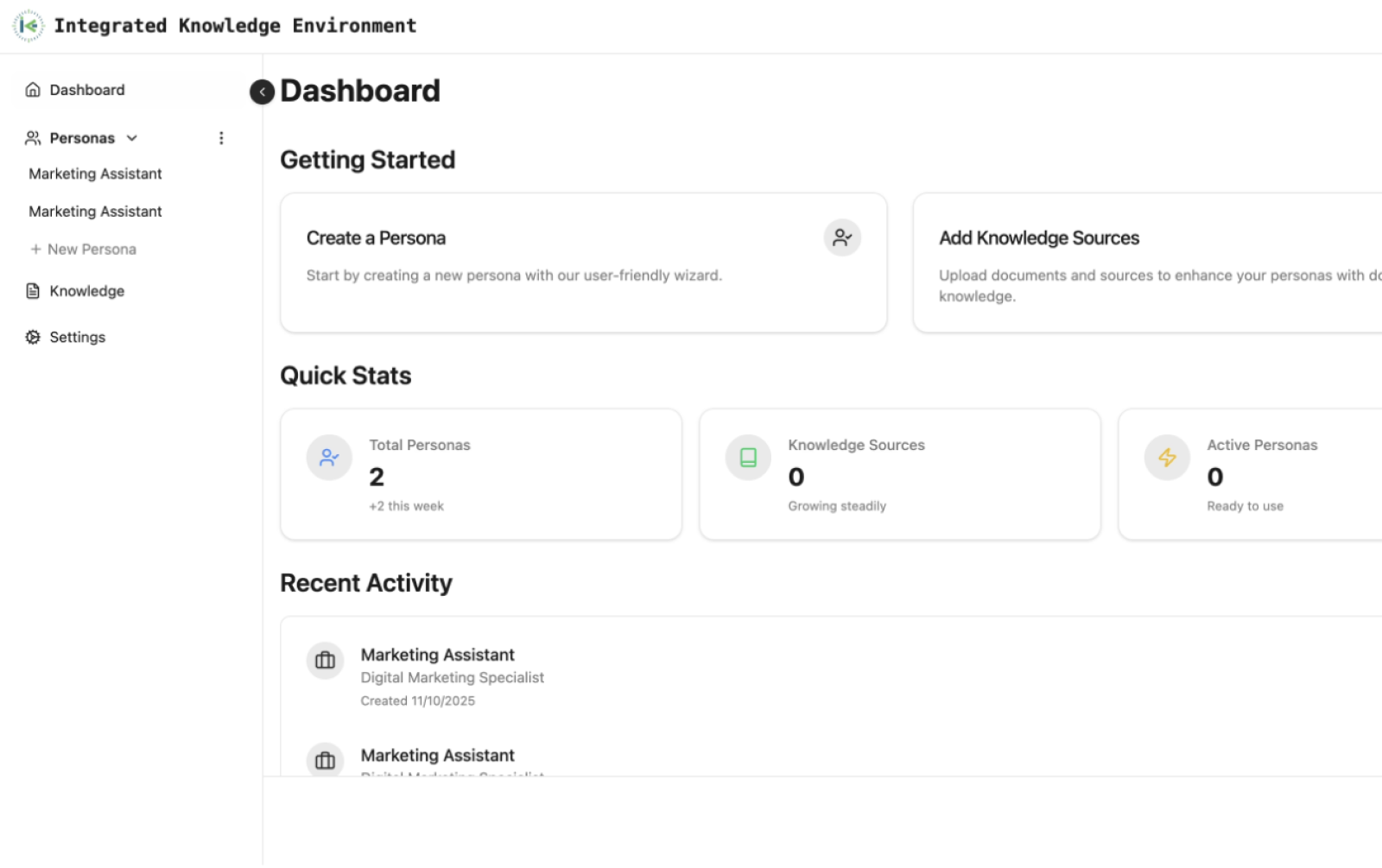The height and width of the screenshot is (868, 1382).
Task: Click the green Knowledge Sources book icon
Action: [748, 457]
